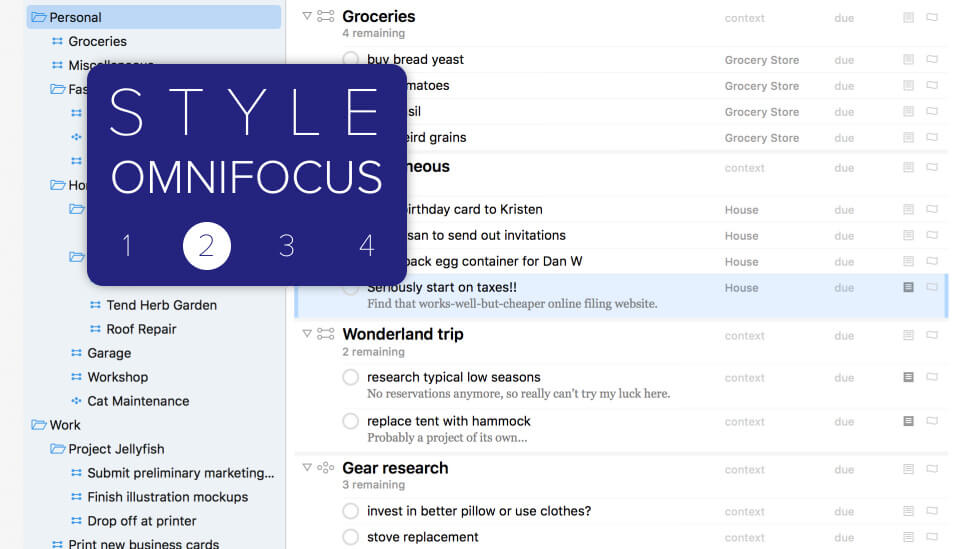
Task: Click the Wonderland trip heading title
Action: point(403,334)
